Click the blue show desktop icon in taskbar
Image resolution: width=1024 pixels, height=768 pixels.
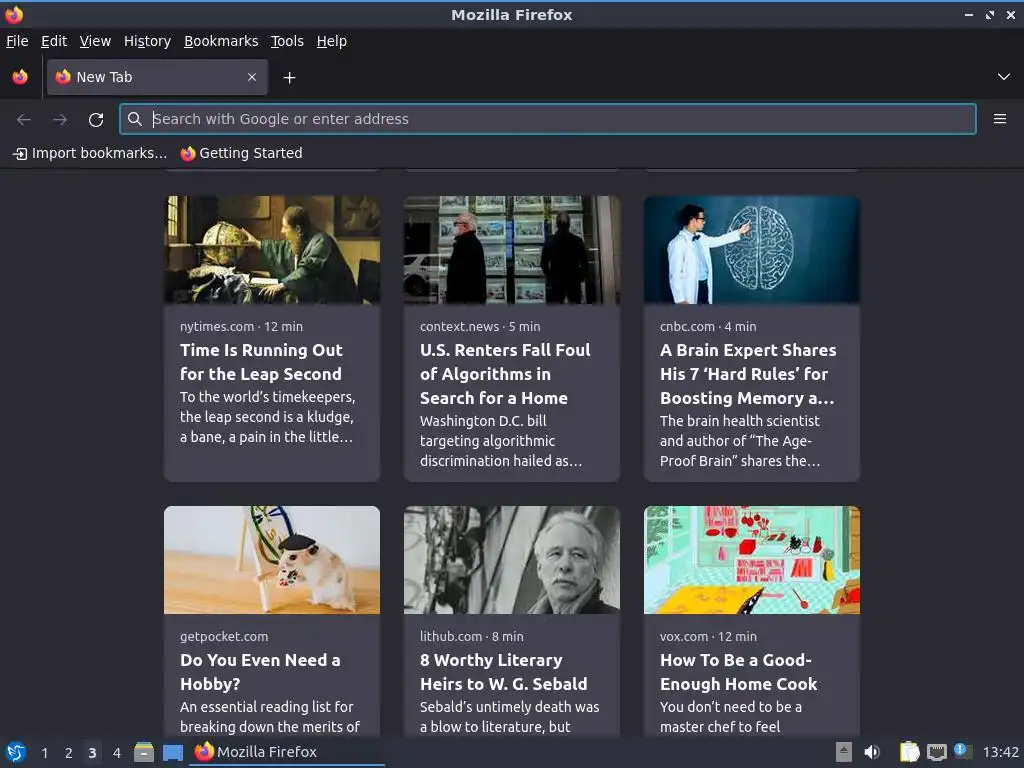click(x=172, y=753)
